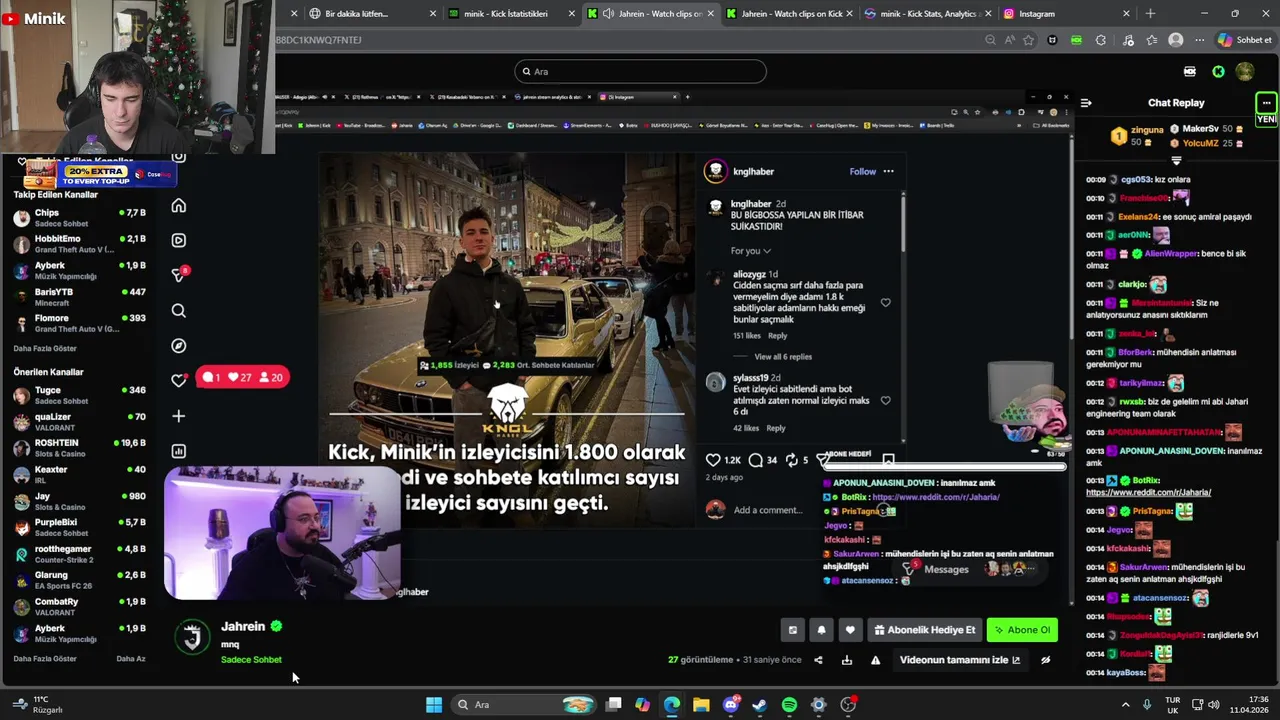Open Discord from taskbar

pyautogui.click(x=731, y=705)
